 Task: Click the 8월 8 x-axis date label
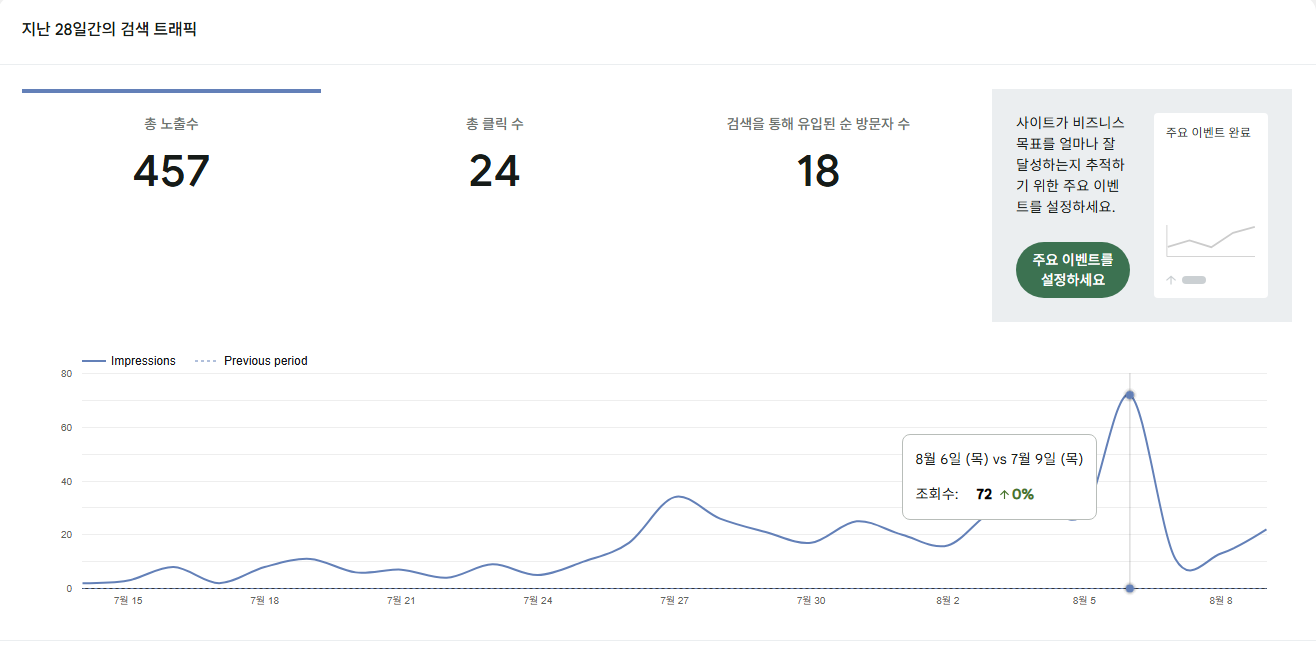tap(1221, 601)
